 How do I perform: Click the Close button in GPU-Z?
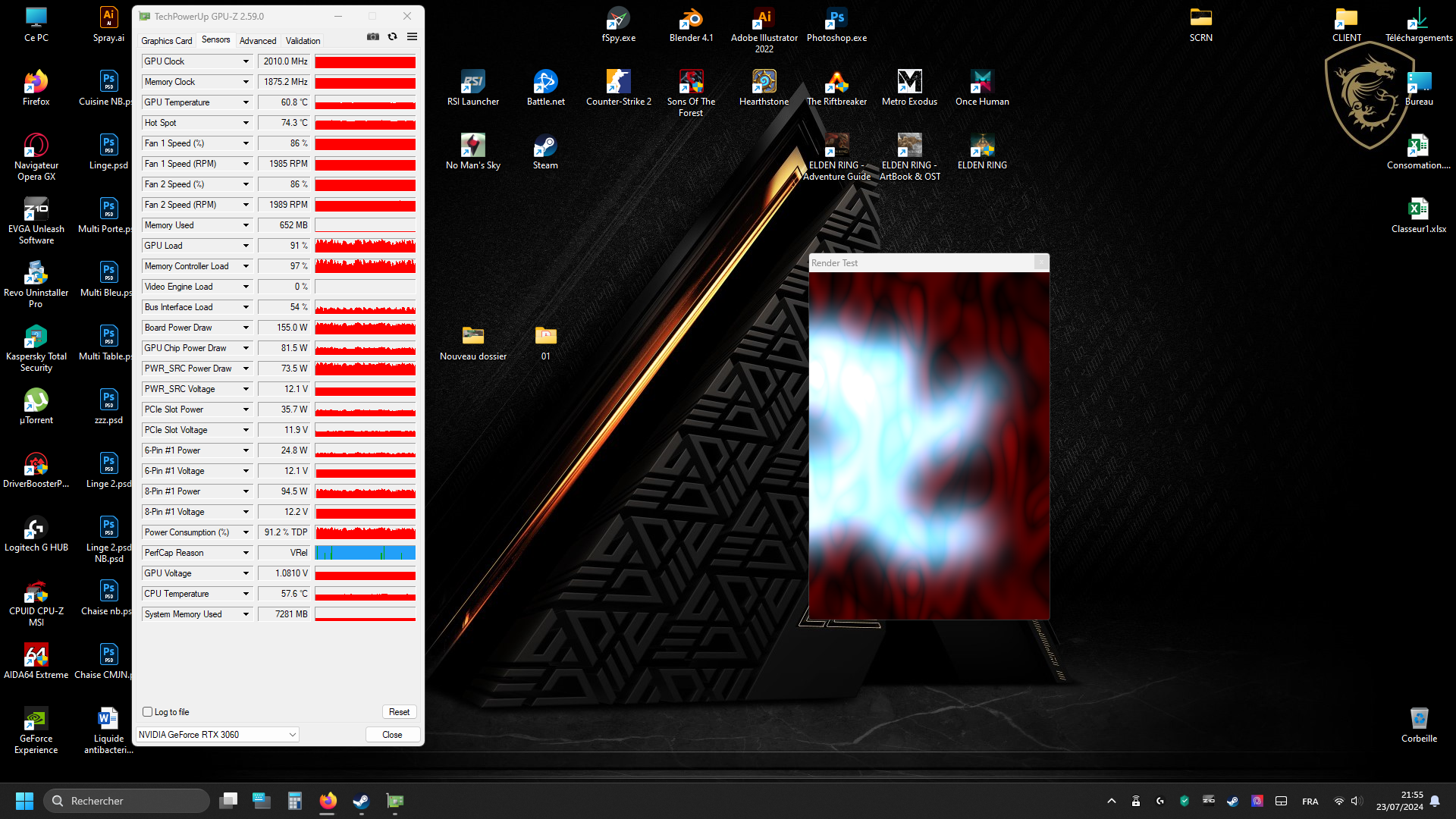pyautogui.click(x=392, y=735)
